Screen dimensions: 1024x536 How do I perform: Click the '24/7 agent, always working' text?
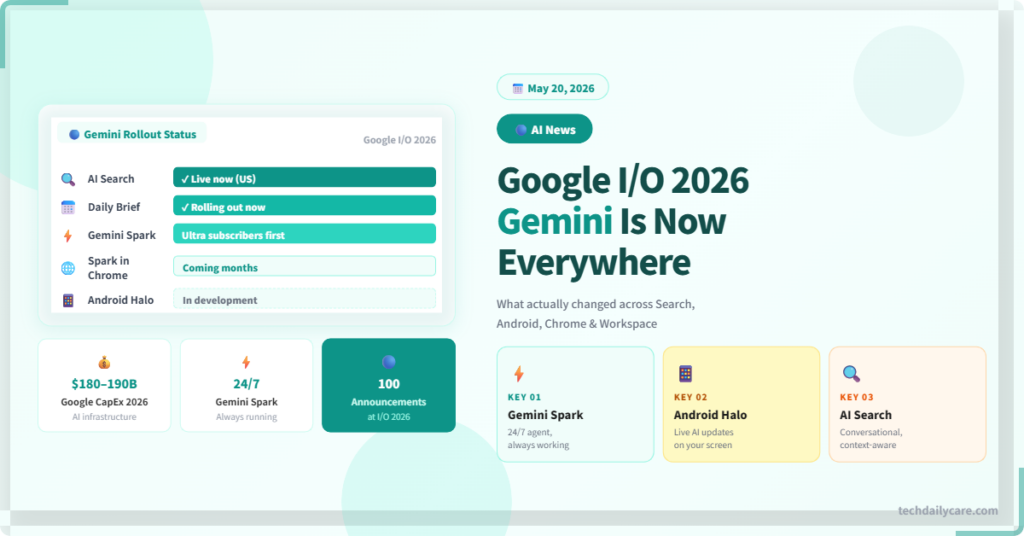tap(538, 439)
